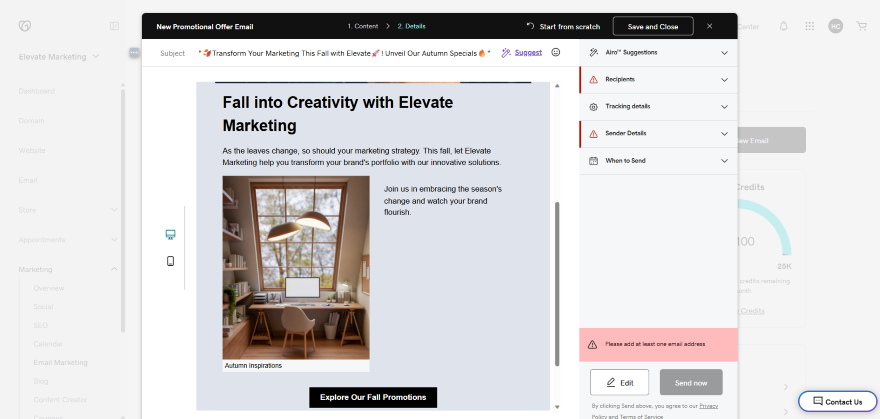Open Content Creator under Marketing
The width and height of the screenshot is (880, 419).
[60, 399]
